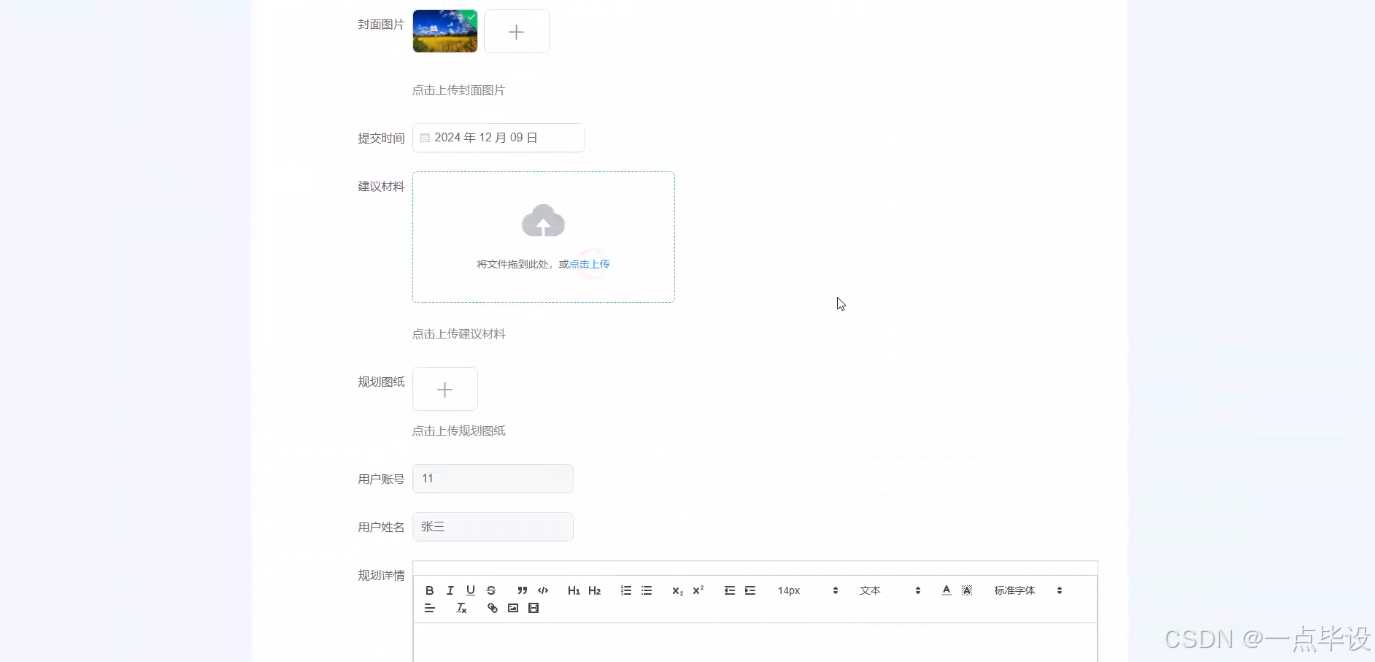The height and width of the screenshot is (662, 1375).
Task: Toggle the subscript formatting option
Action: [676, 590]
